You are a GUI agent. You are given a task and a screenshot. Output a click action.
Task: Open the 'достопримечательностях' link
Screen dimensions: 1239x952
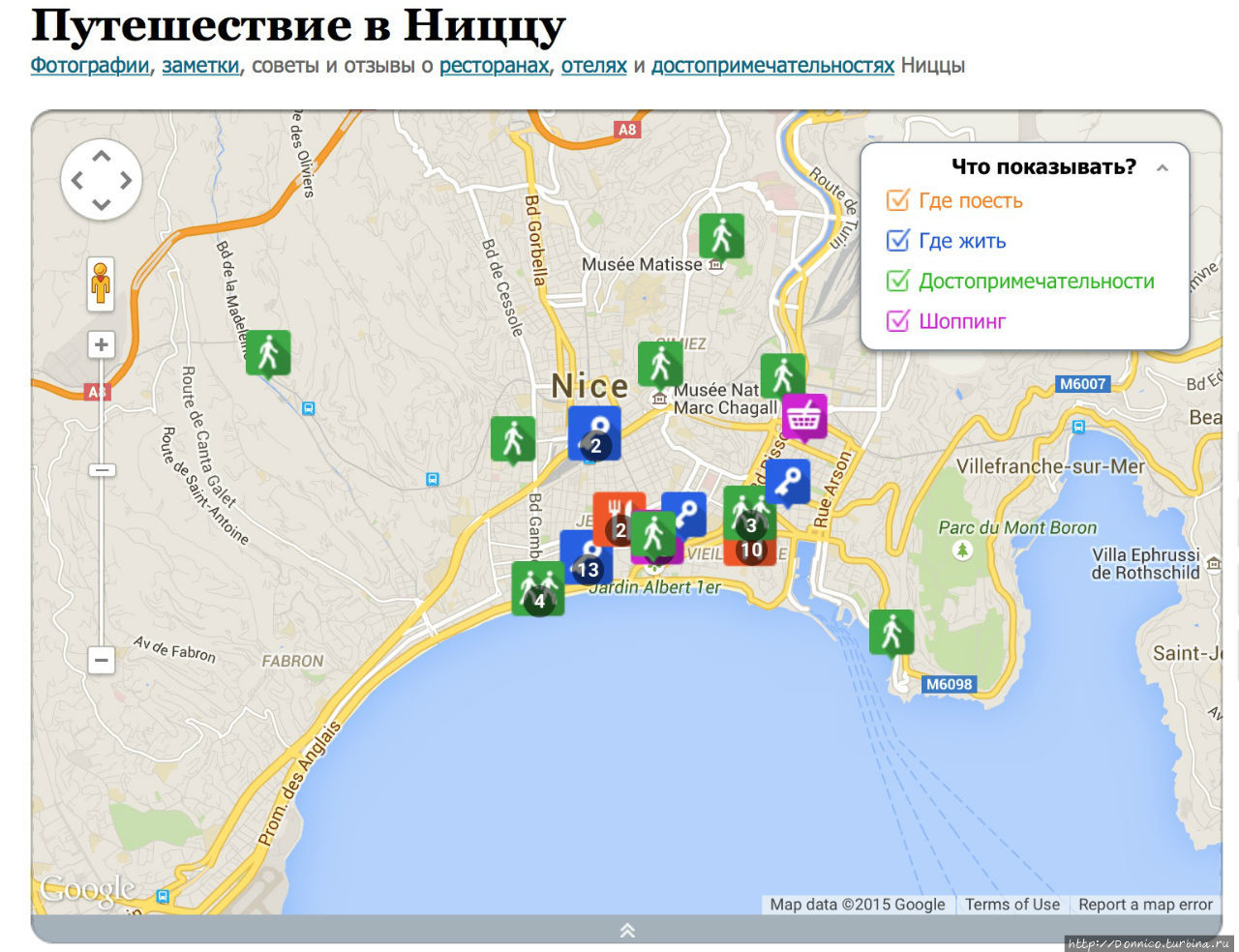(x=772, y=66)
